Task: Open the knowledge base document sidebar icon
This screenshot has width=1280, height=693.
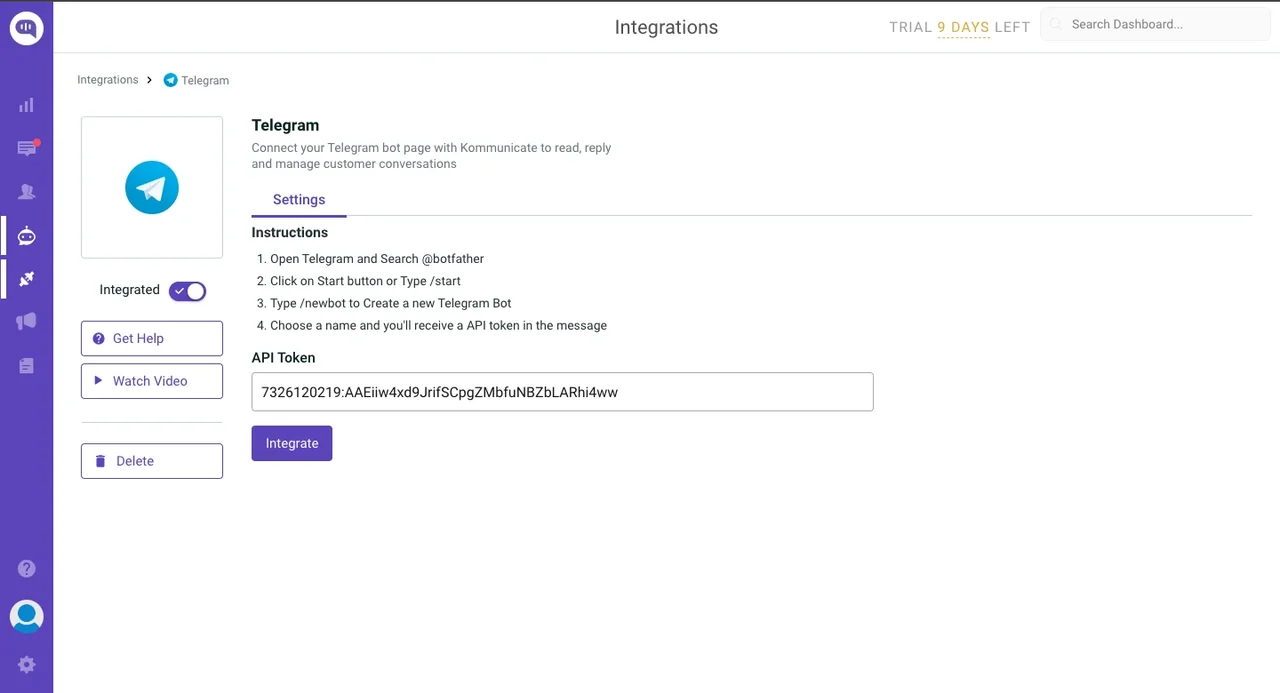Action: tap(26, 366)
